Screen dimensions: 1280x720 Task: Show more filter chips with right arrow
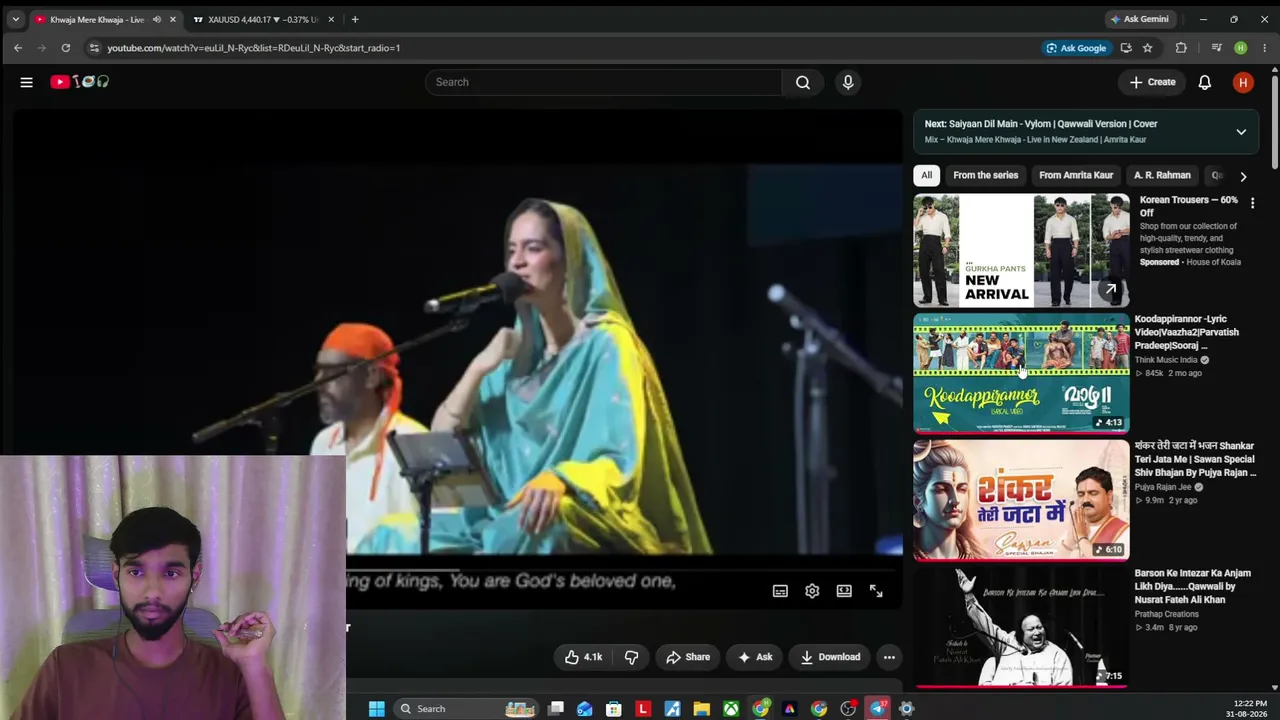click(1243, 176)
